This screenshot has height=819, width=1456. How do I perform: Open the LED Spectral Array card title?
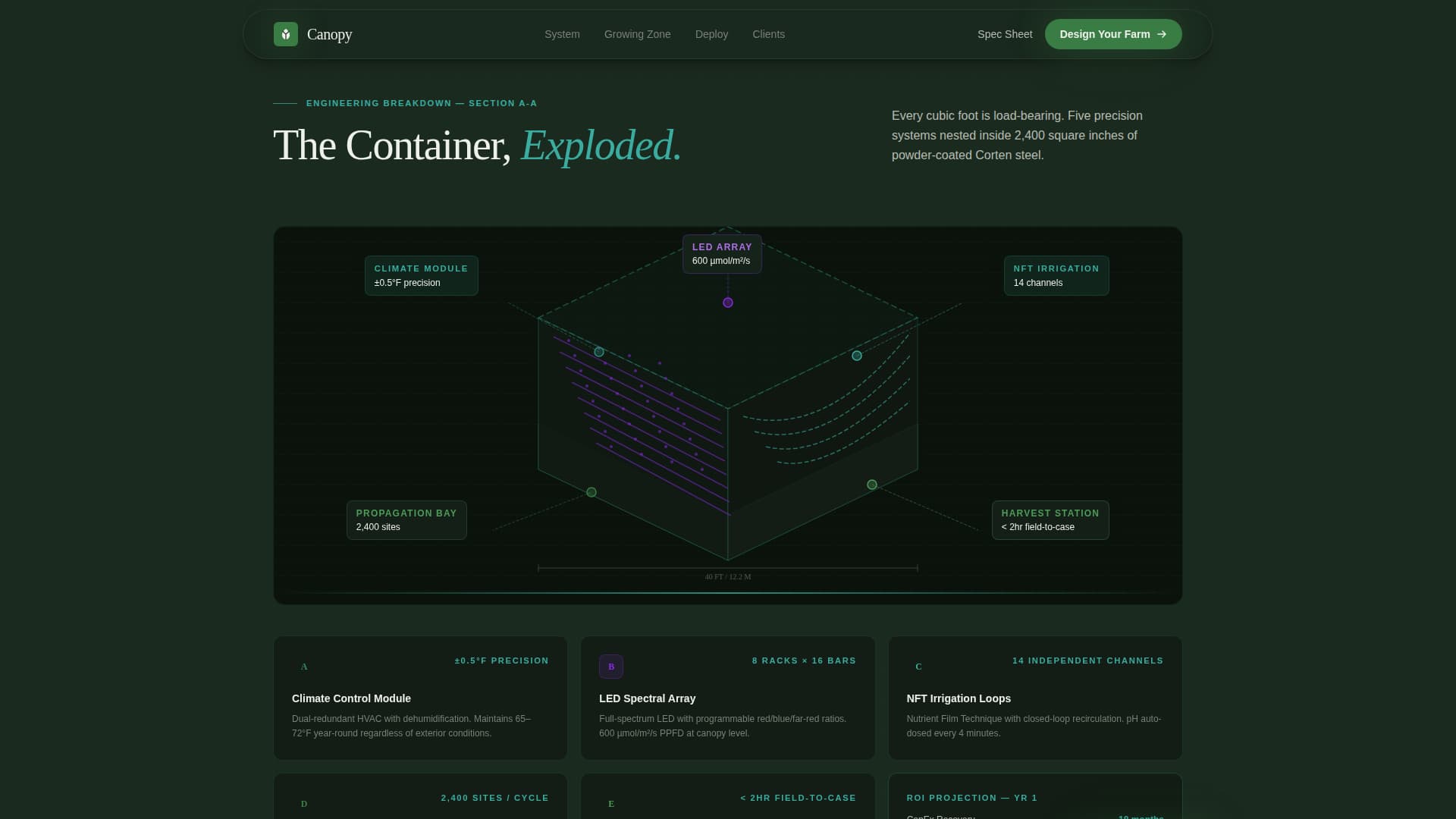tap(647, 698)
